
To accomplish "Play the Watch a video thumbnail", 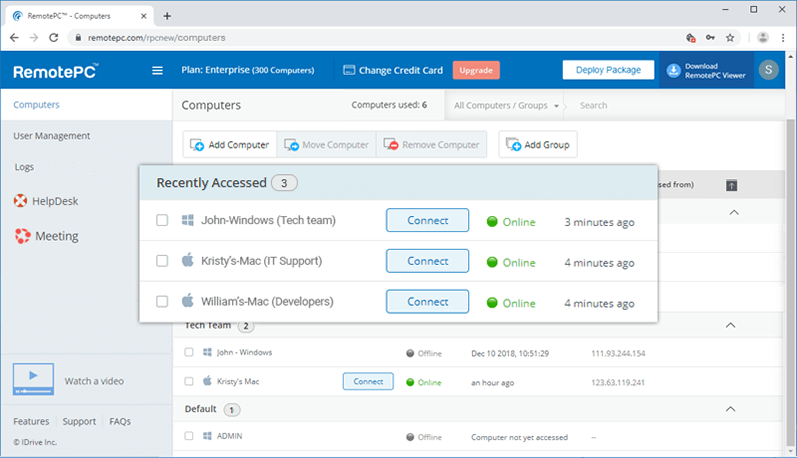I will pyautogui.click(x=33, y=379).
